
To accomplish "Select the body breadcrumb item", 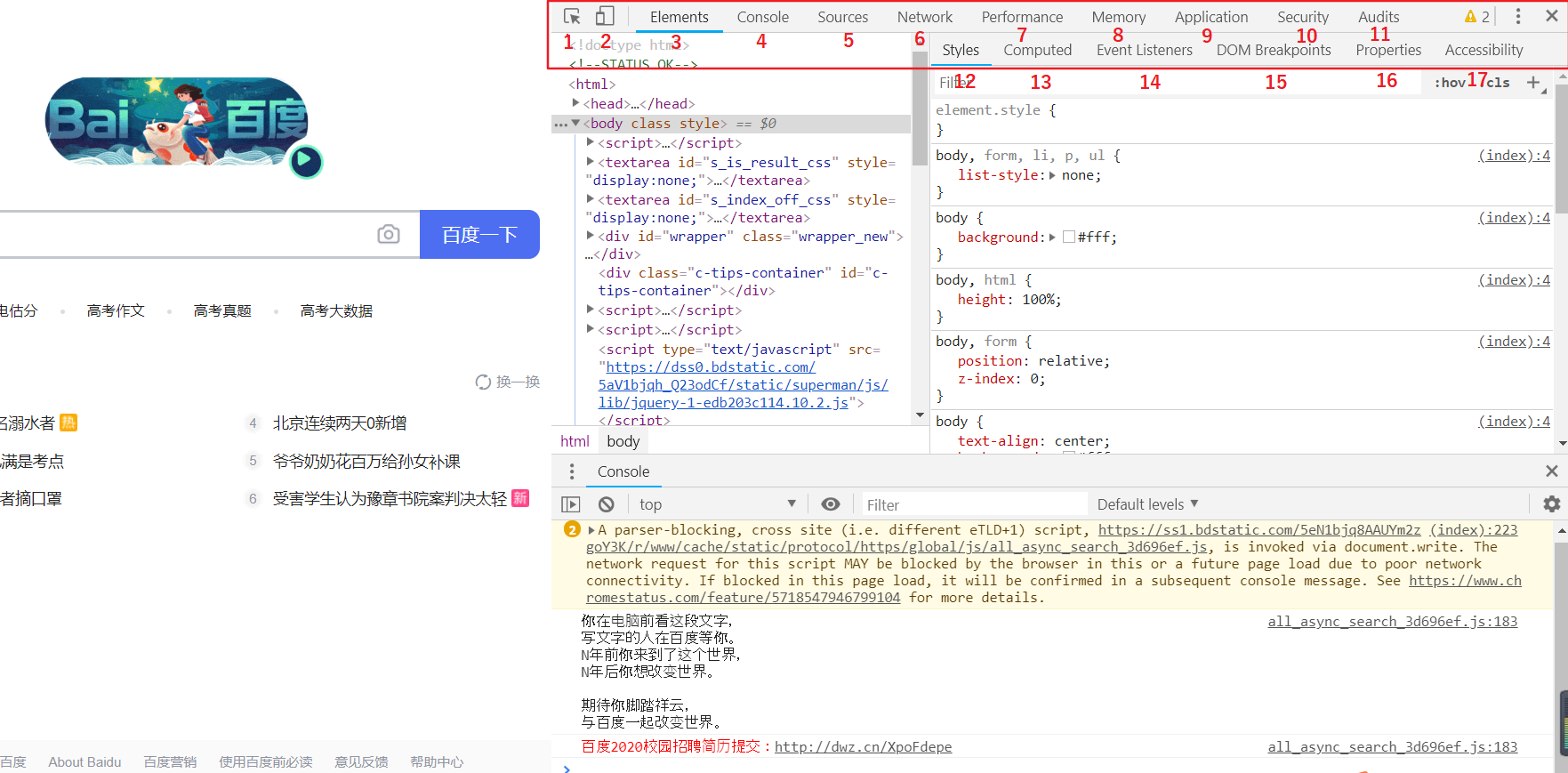I will tap(623, 441).
